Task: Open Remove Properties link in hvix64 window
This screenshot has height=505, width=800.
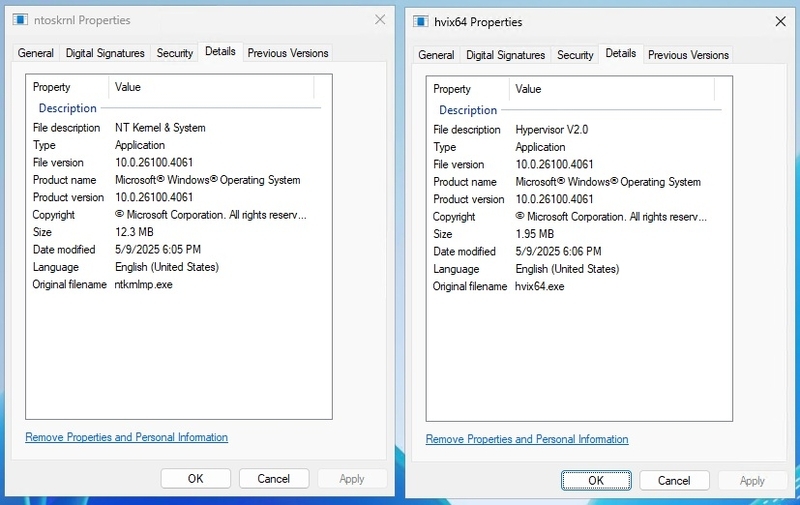Action: click(527, 439)
